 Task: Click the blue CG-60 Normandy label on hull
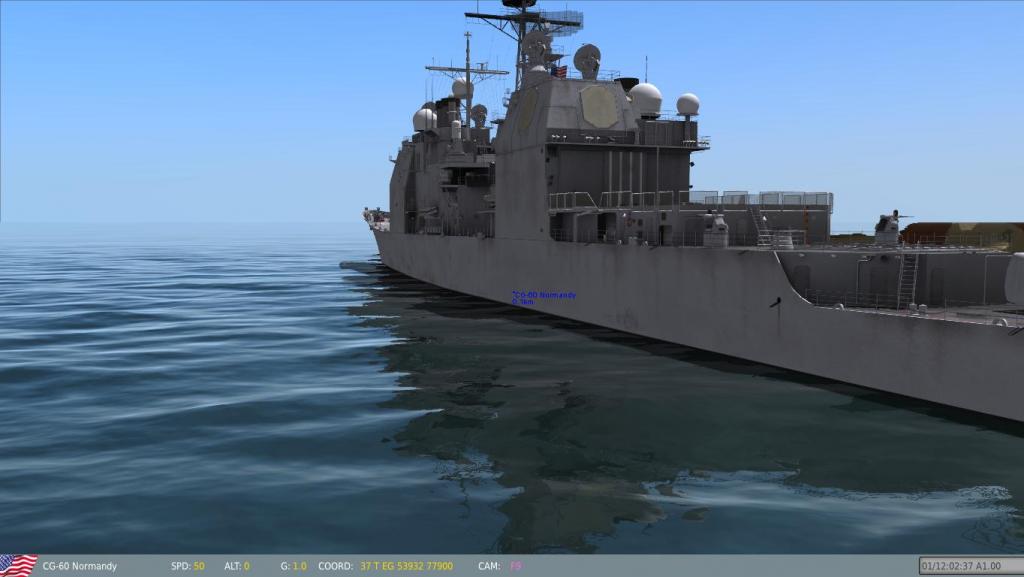543,297
